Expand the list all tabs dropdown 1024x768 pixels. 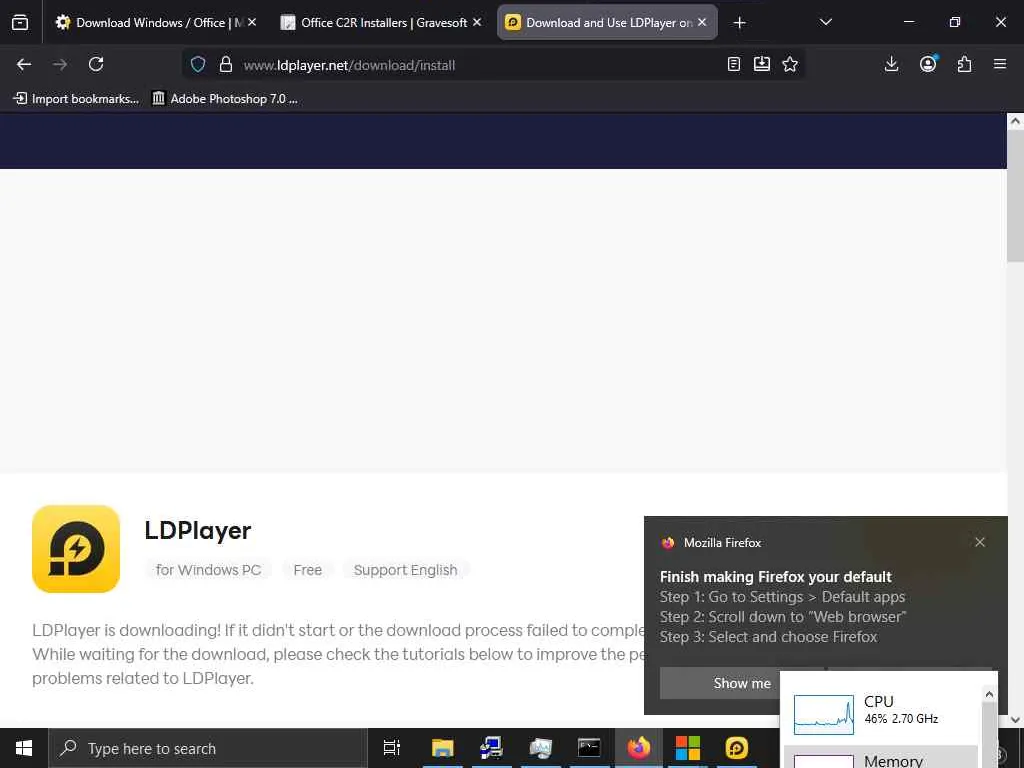click(x=825, y=22)
